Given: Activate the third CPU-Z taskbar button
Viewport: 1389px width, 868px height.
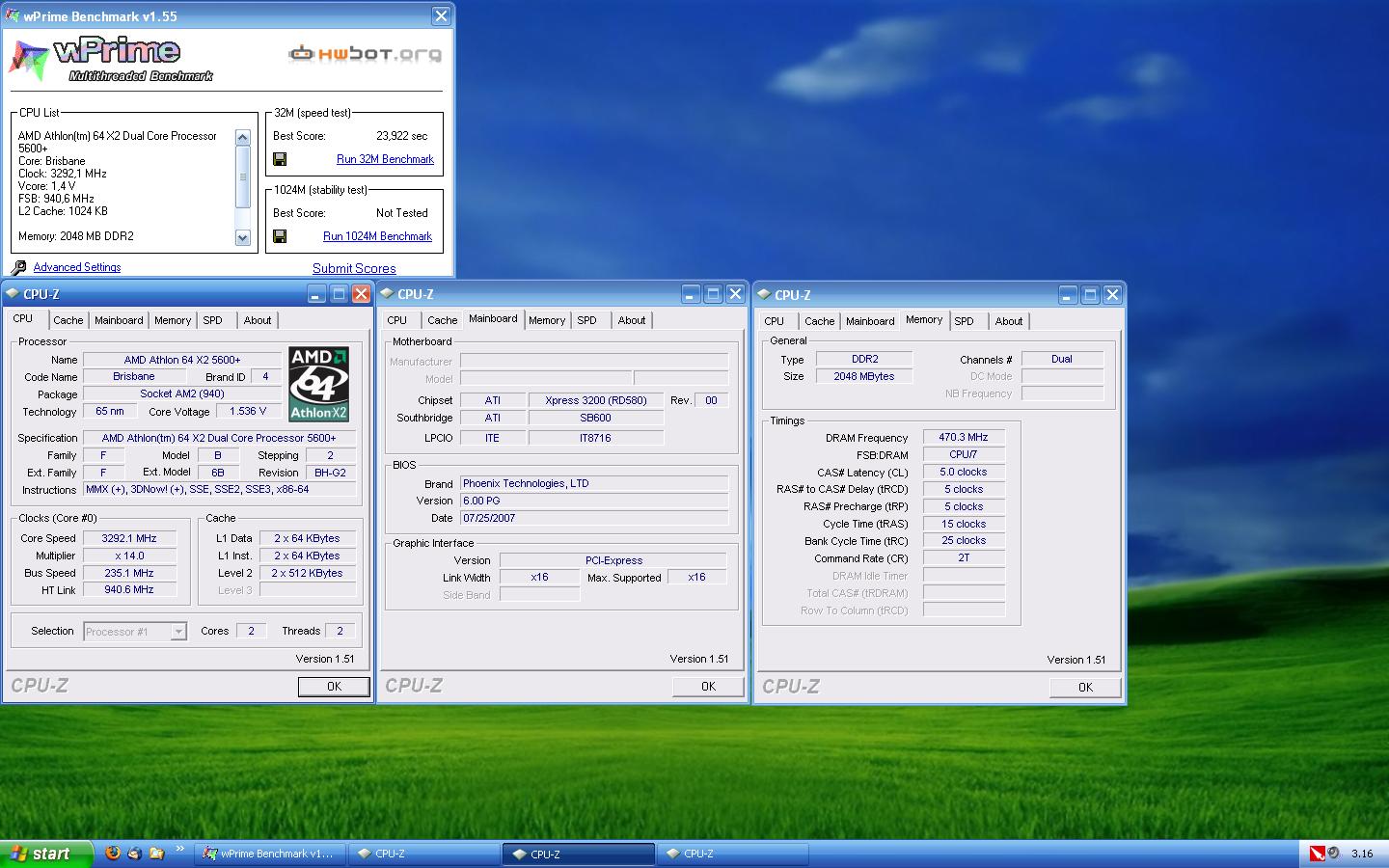Looking at the screenshot, I should click(x=732, y=854).
